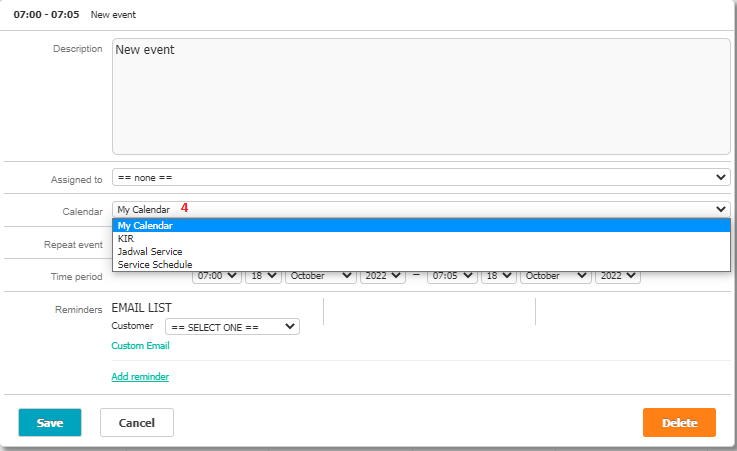The height and width of the screenshot is (451, 737).
Task: Expand the start month October dropdown
Action: click(320, 276)
